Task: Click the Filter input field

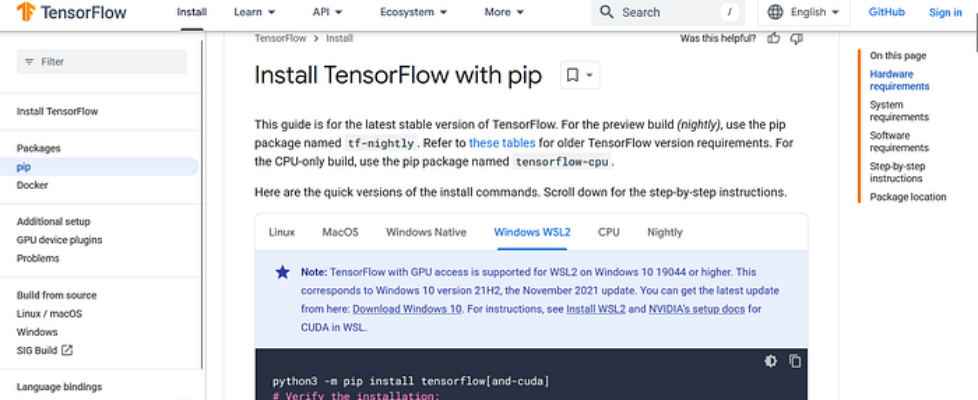Action: (x=102, y=62)
